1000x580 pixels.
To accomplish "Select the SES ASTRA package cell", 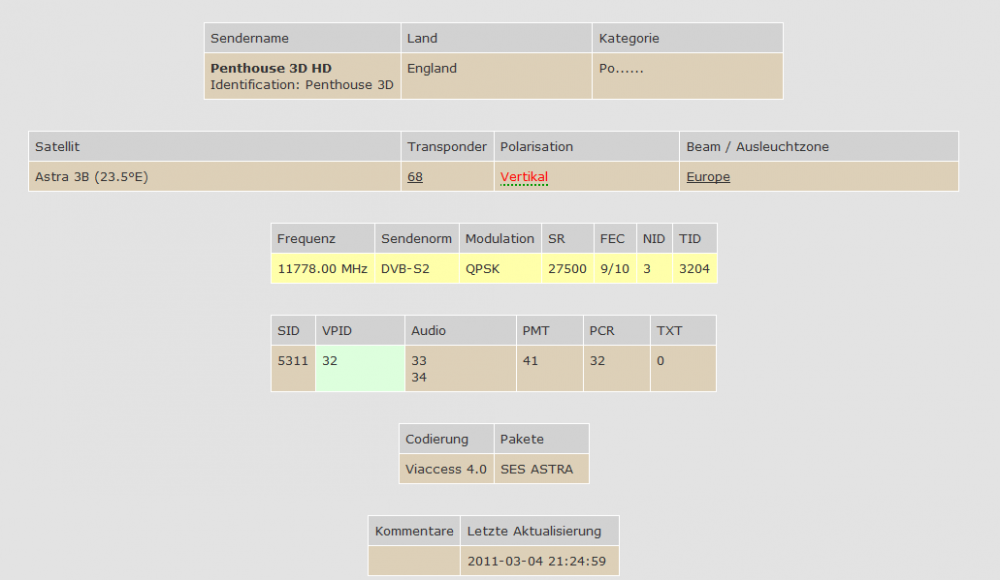I will [x=537, y=469].
